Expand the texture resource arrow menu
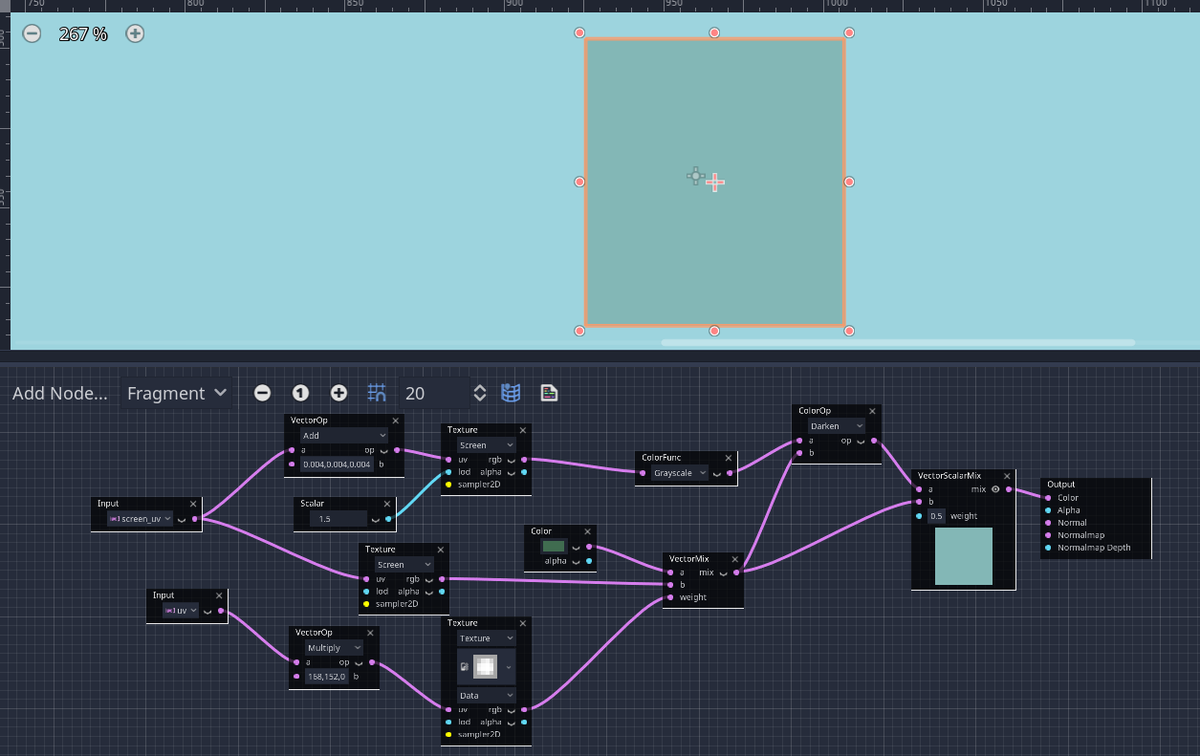Screen dimensions: 1200x756 [x=509, y=666]
